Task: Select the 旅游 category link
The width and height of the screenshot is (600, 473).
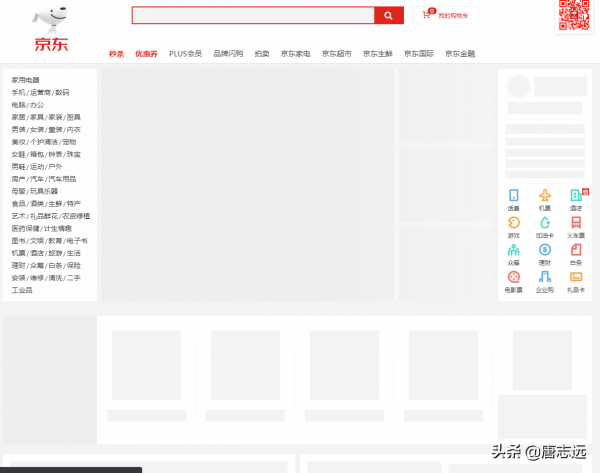Action: pyautogui.click(x=55, y=253)
